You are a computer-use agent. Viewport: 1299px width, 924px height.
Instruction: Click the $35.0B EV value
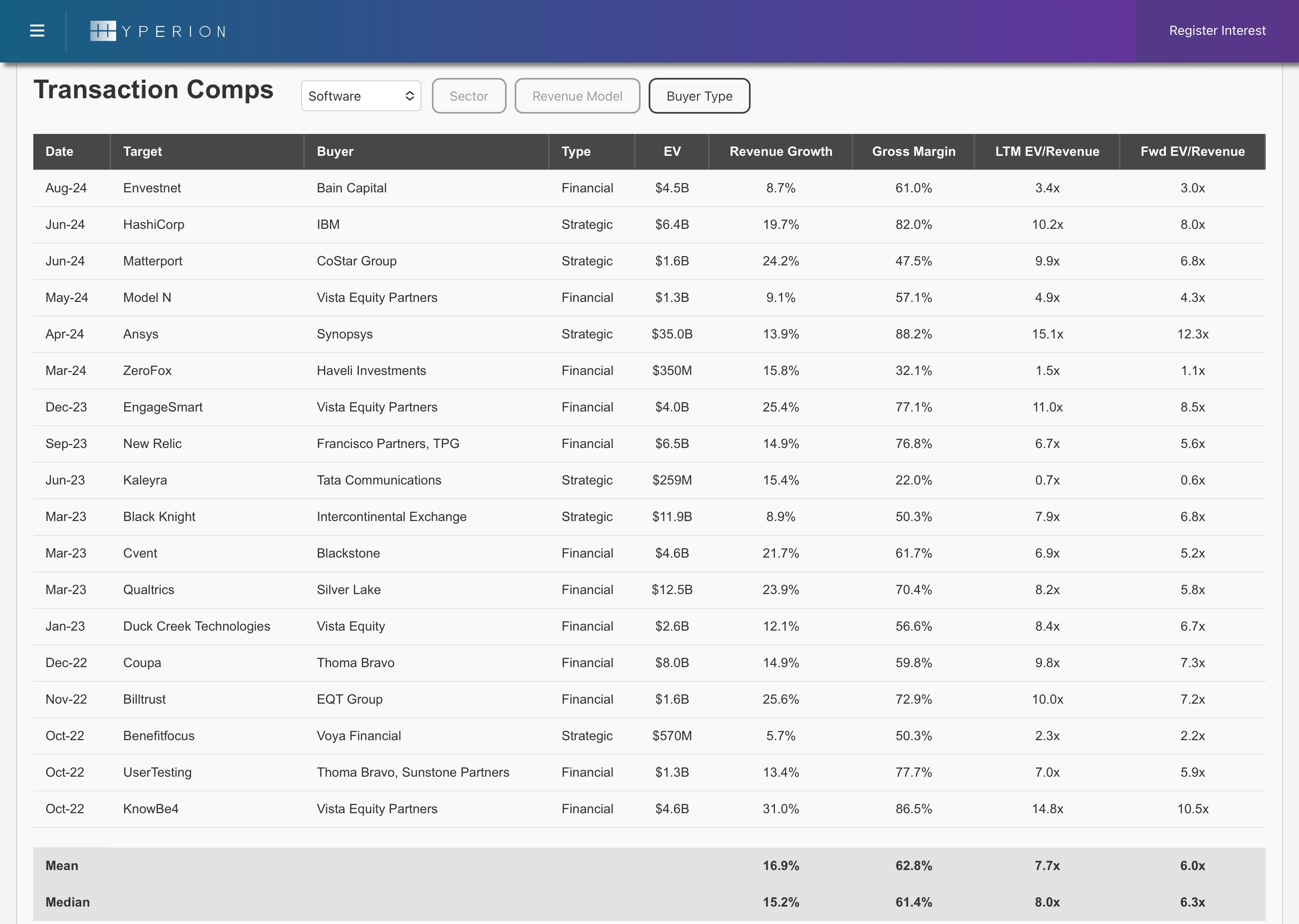point(672,334)
